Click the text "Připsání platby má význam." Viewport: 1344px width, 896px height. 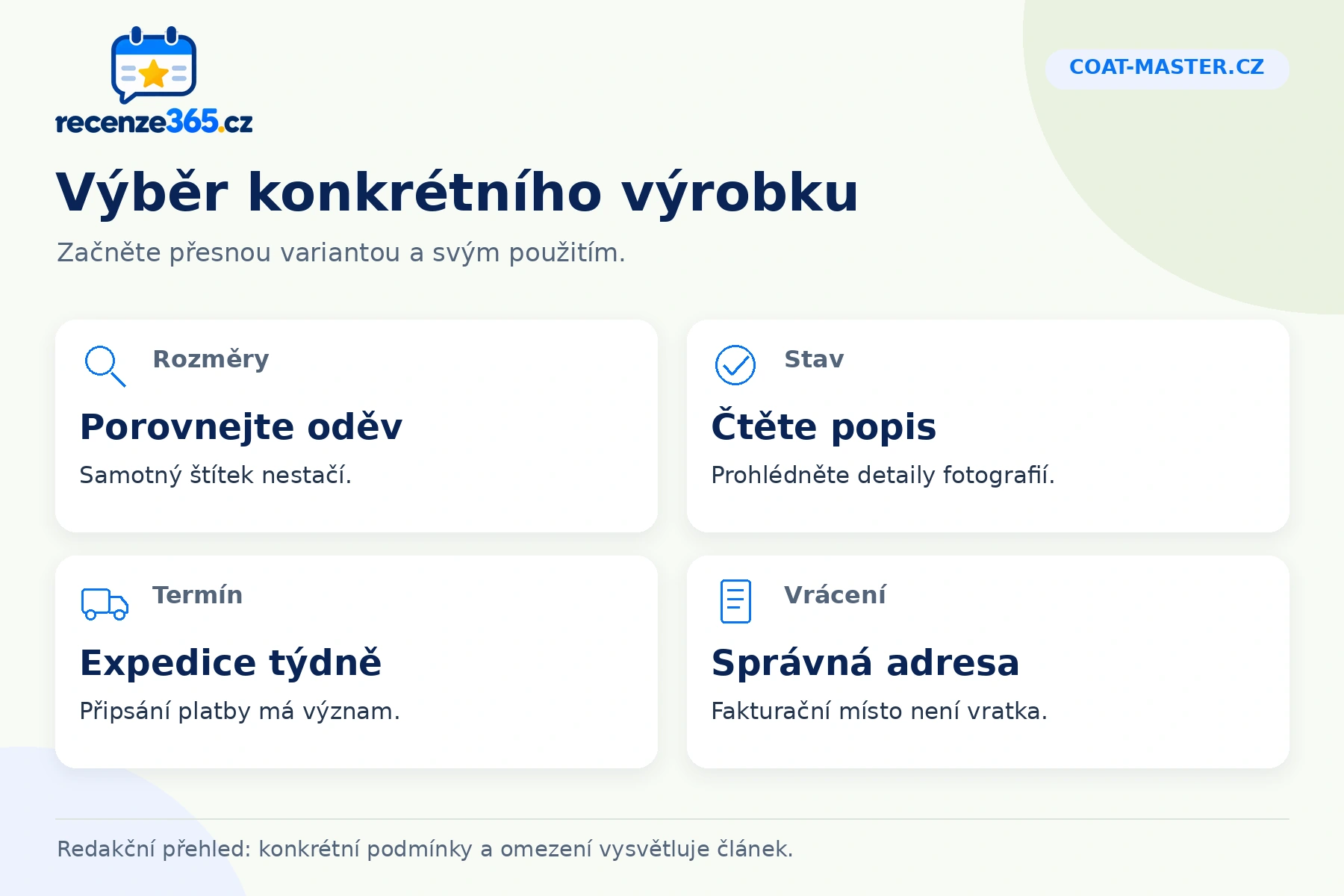coord(240,711)
